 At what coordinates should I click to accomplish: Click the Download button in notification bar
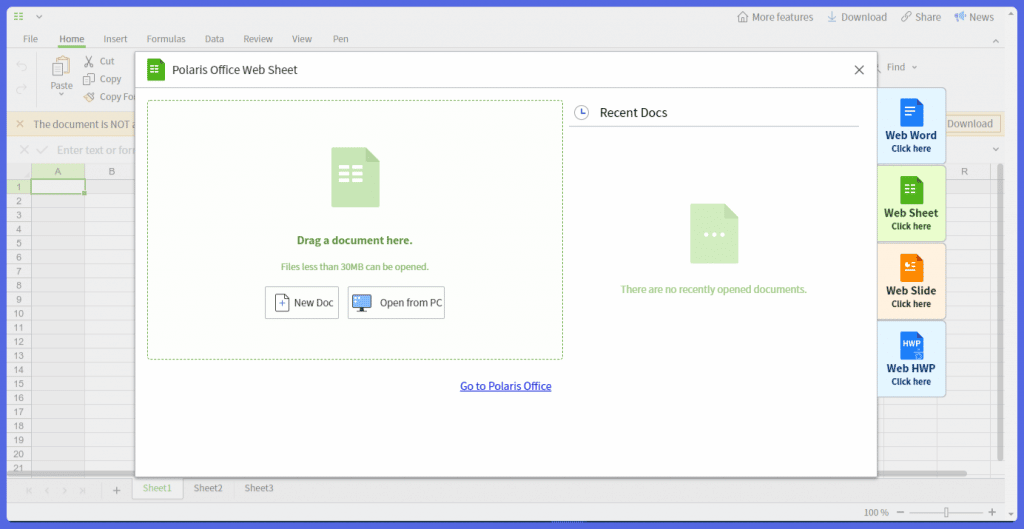(x=970, y=123)
